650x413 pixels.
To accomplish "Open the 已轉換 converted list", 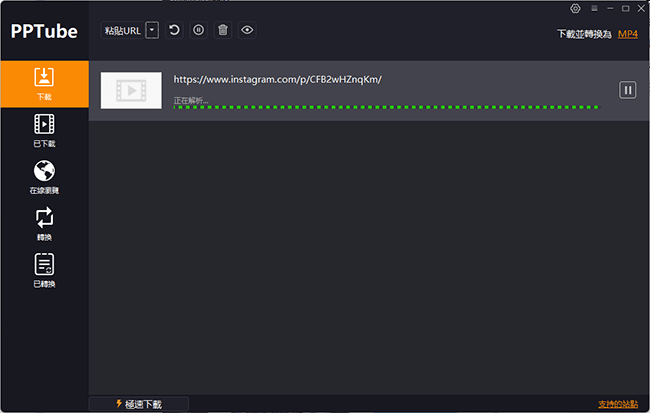I will [44, 270].
